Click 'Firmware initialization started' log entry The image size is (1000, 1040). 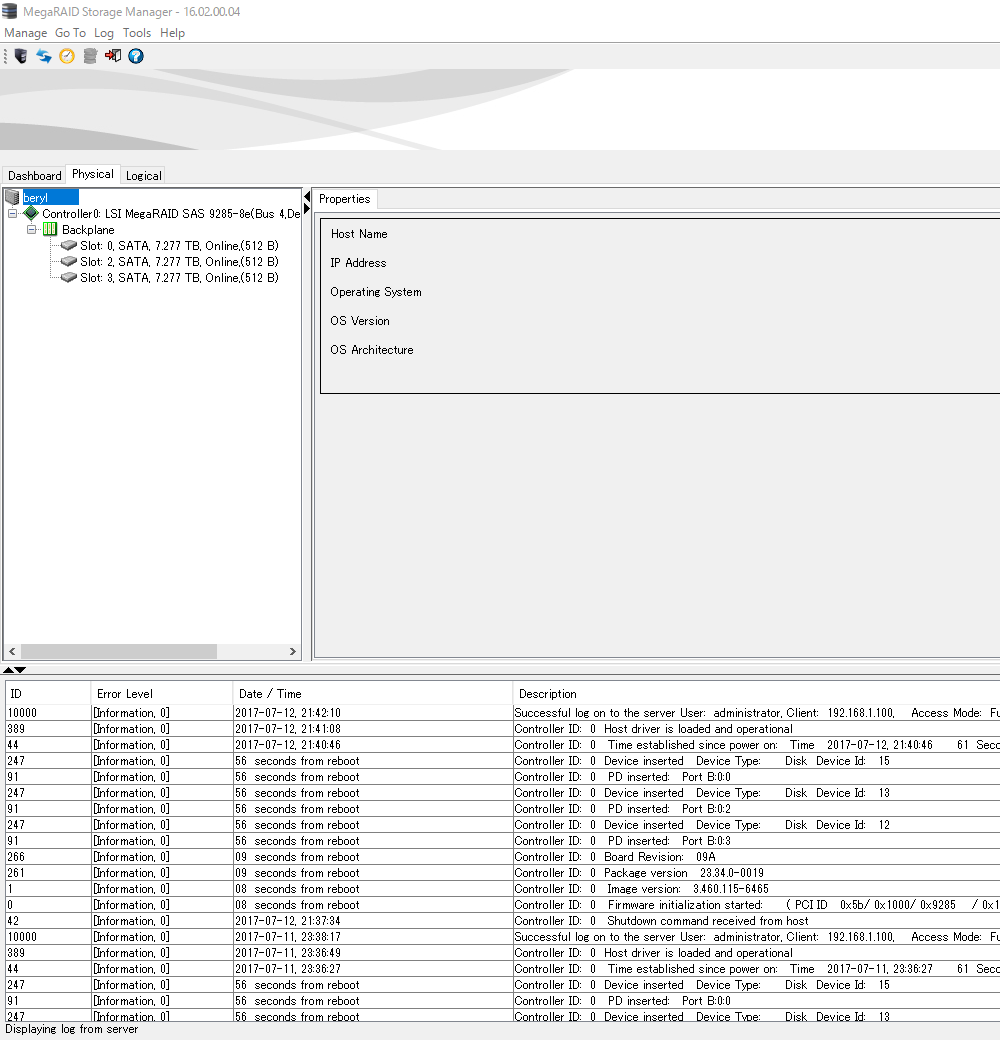(x=757, y=904)
